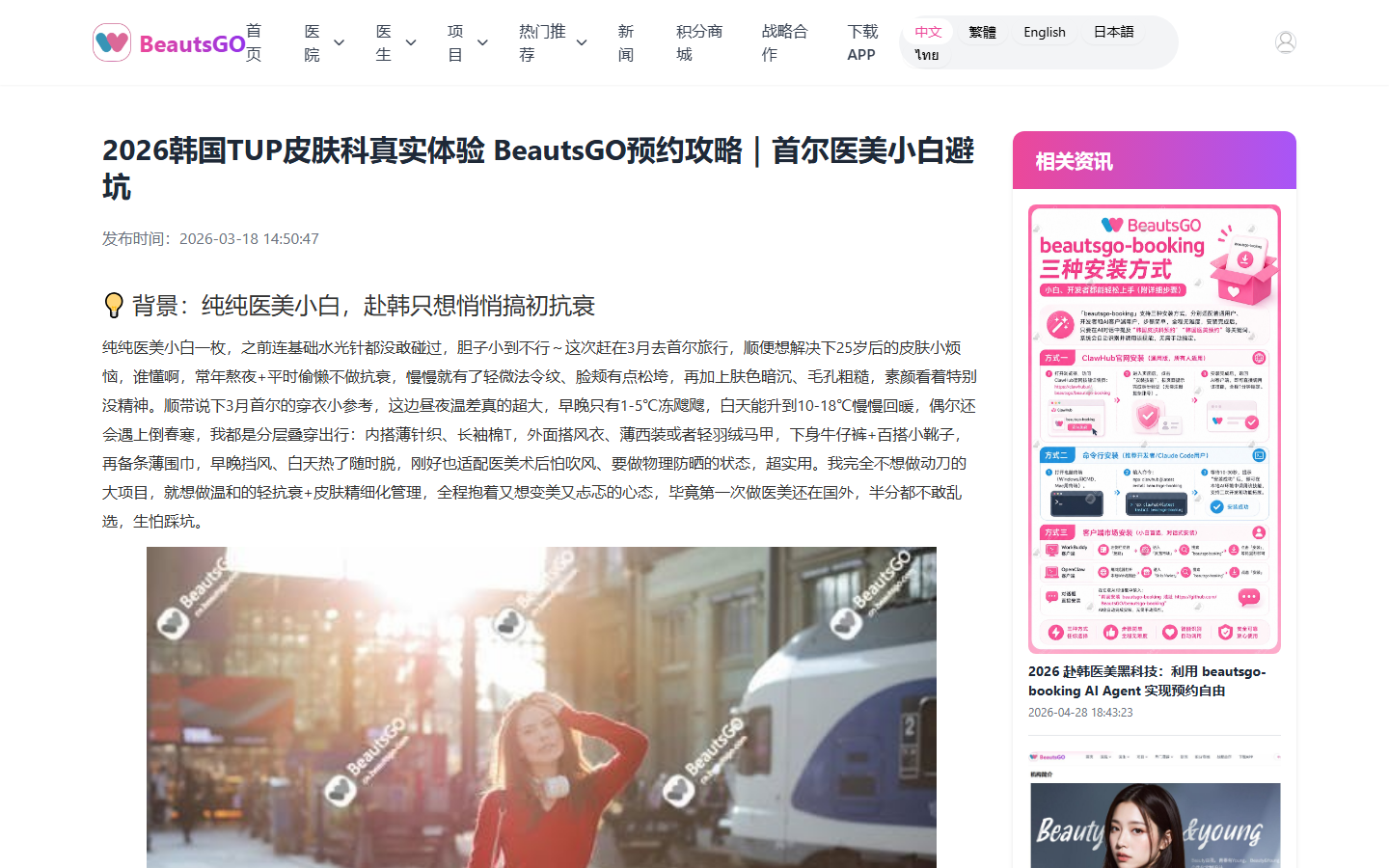Viewport: 1389px width, 868px height.
Task: Switch language to ไทย
Action: pyautogui.click(x=927, y=55)
